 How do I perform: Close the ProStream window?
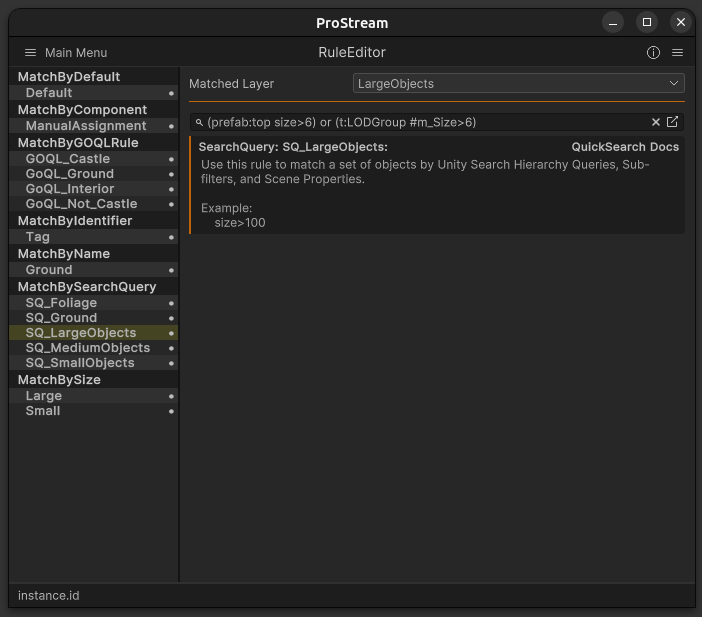[681, 22]
